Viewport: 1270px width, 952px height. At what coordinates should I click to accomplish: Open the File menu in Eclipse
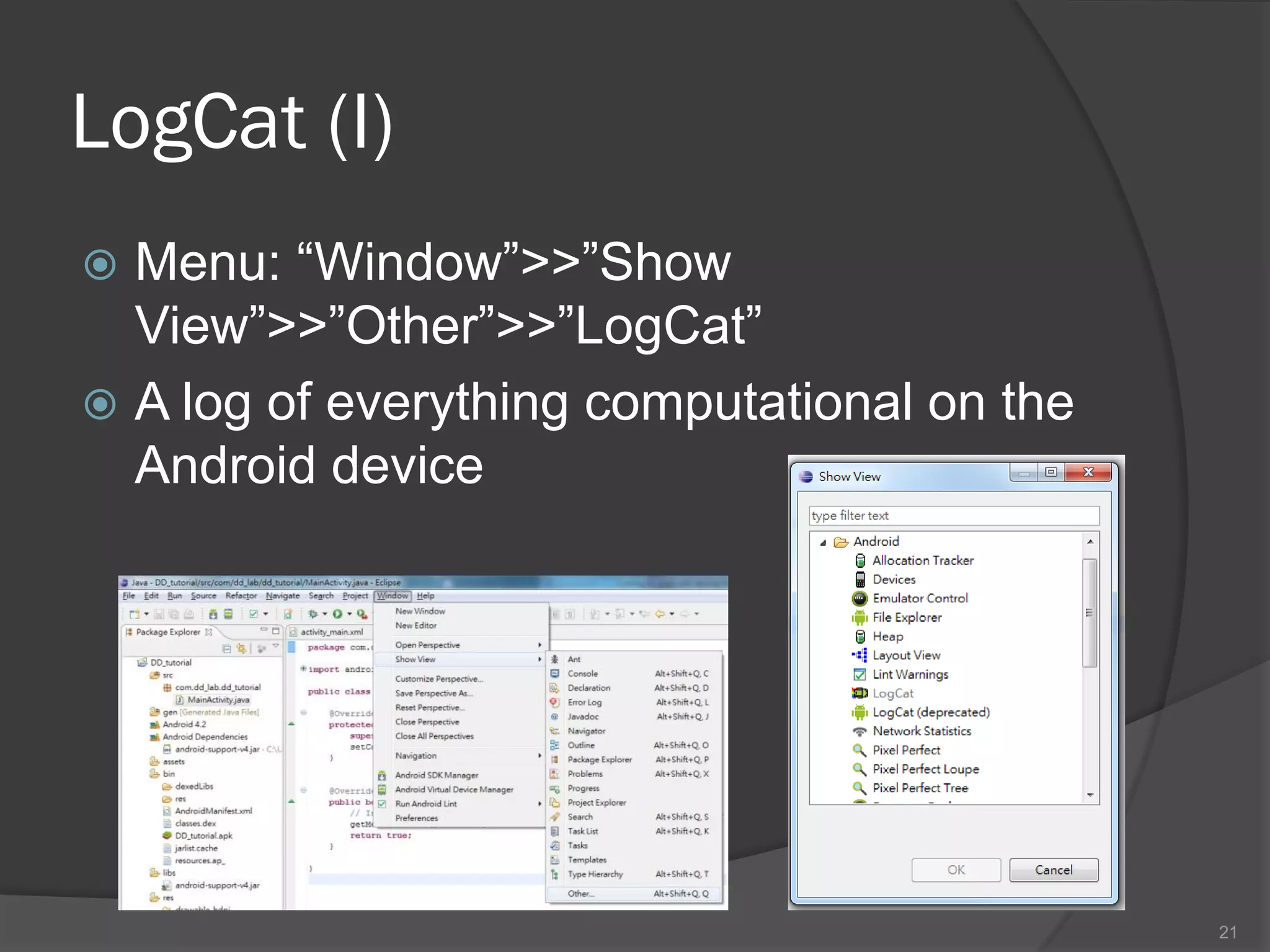pyautogui.click(x=128, y=596)
